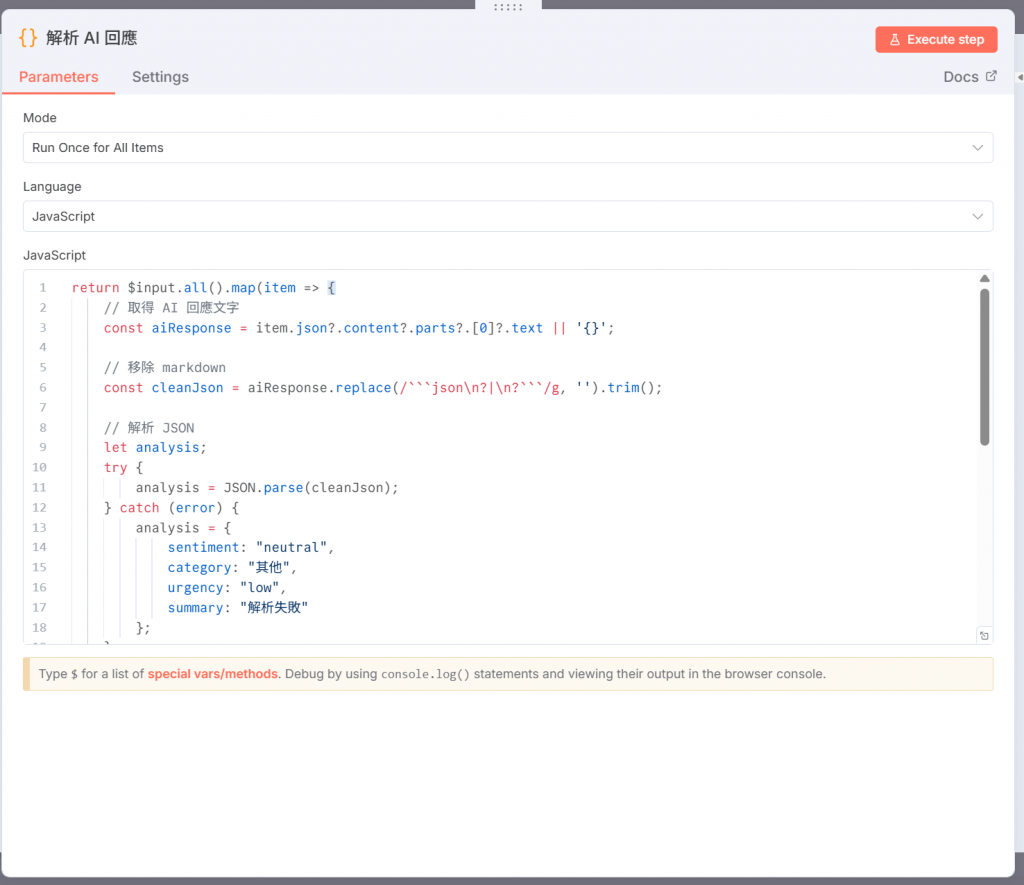Open the Language dropdown set to JavaScript
Screen dimensions: 1024x885
pyautogui.click(x=508, y=216)
